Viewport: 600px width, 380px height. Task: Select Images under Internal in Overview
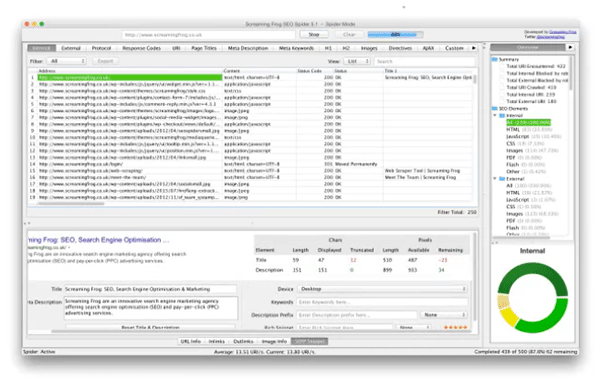click(x=532, y=151)
